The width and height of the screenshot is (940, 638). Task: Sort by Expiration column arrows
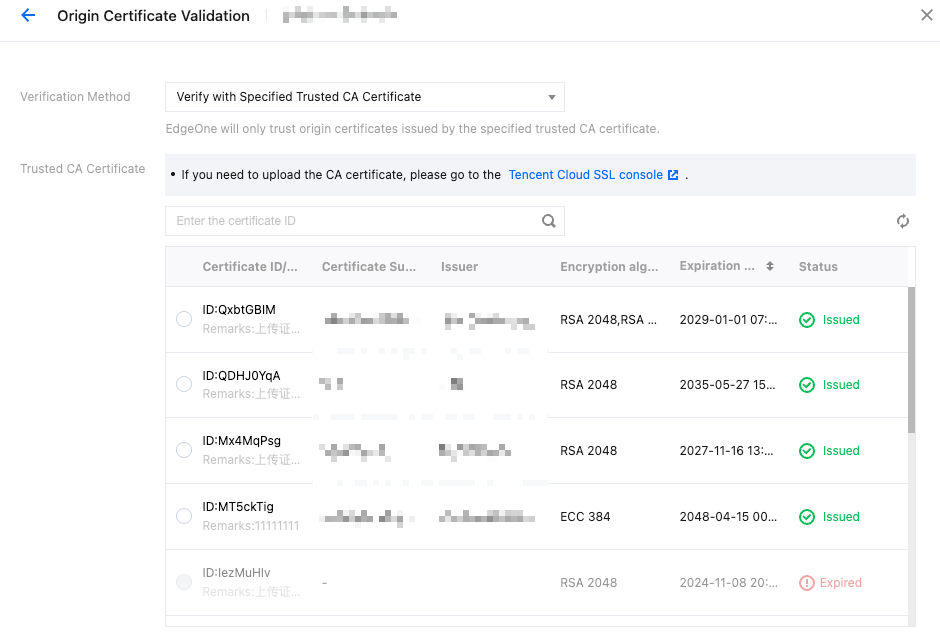[770, 266]
